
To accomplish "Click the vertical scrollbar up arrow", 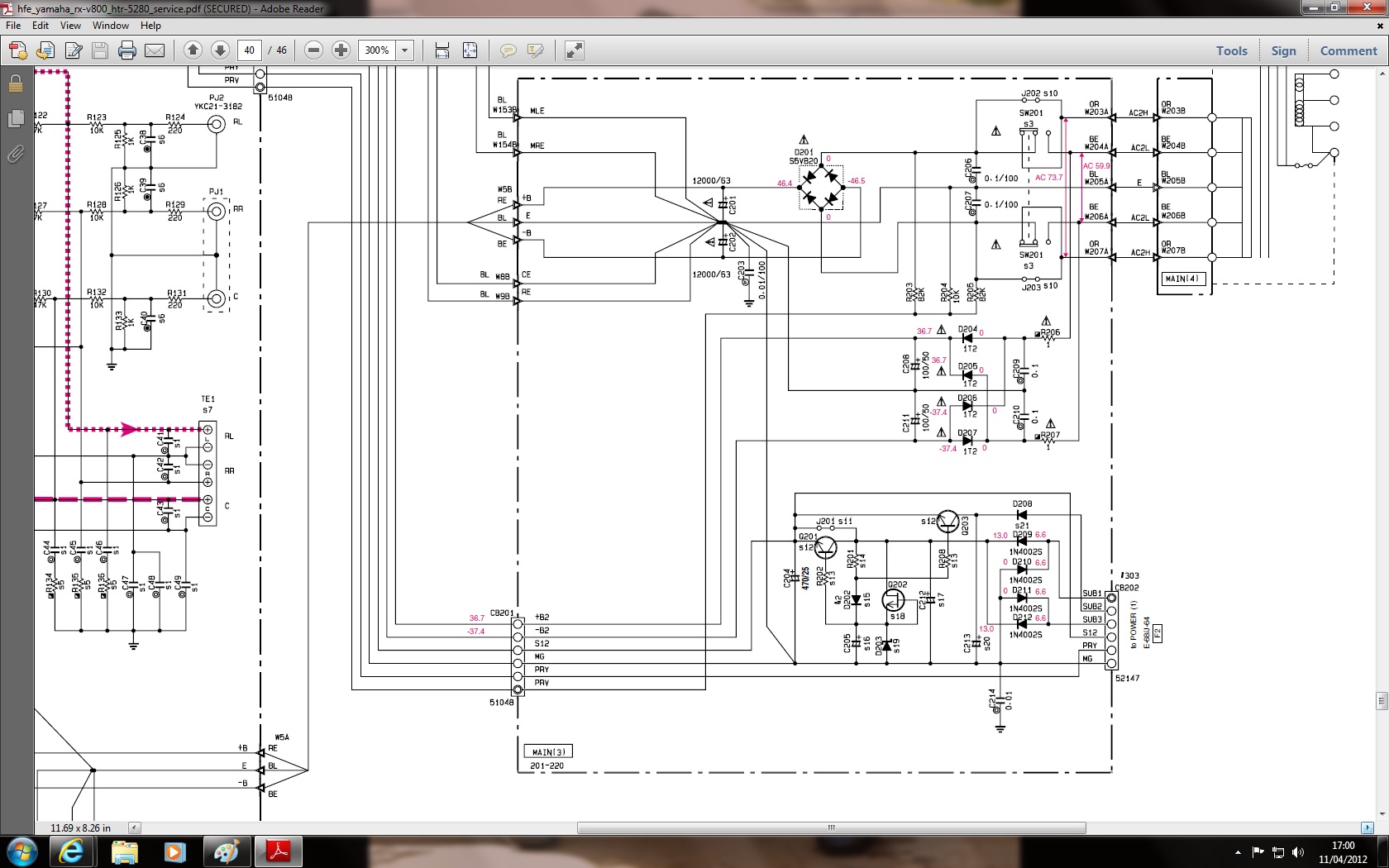I will pos(1382,73).
